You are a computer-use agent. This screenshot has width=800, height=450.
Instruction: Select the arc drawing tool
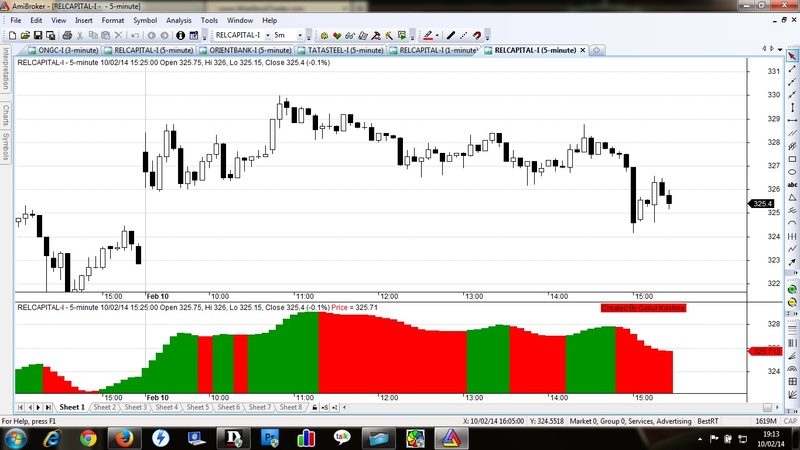tap(792, 223)
